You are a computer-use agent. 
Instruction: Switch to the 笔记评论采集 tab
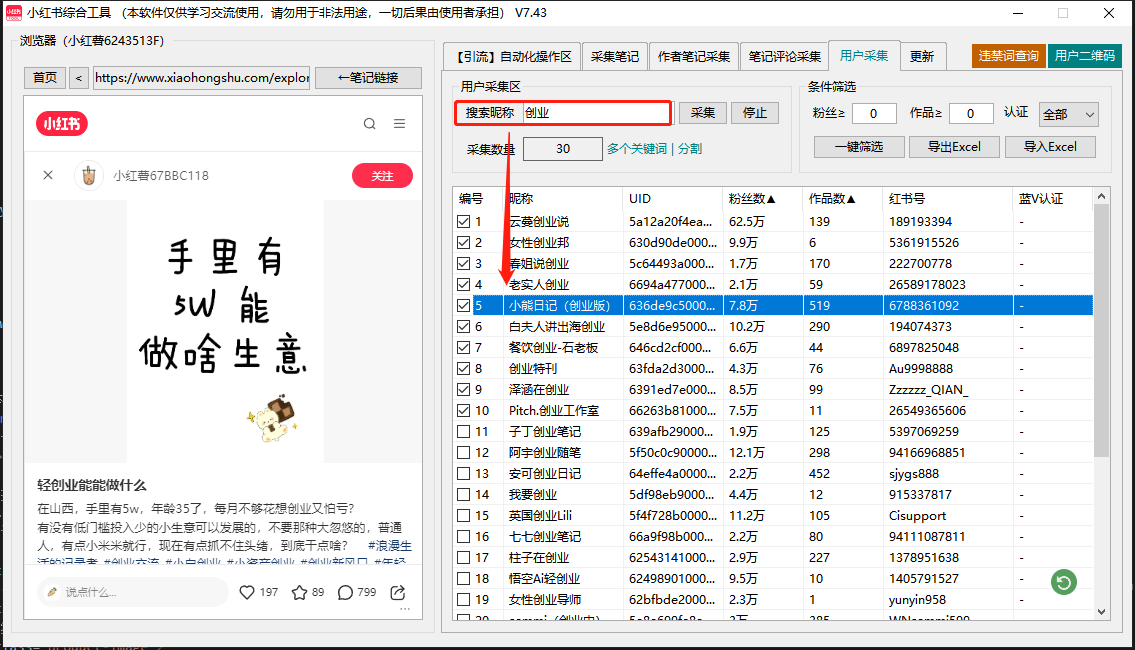(788, 56)
